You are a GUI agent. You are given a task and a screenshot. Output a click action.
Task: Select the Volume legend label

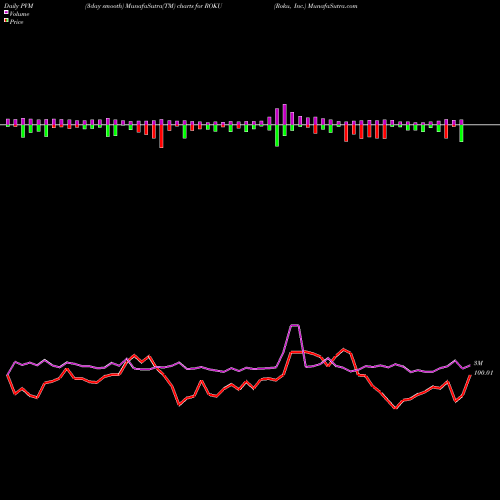tap(19, 14)
